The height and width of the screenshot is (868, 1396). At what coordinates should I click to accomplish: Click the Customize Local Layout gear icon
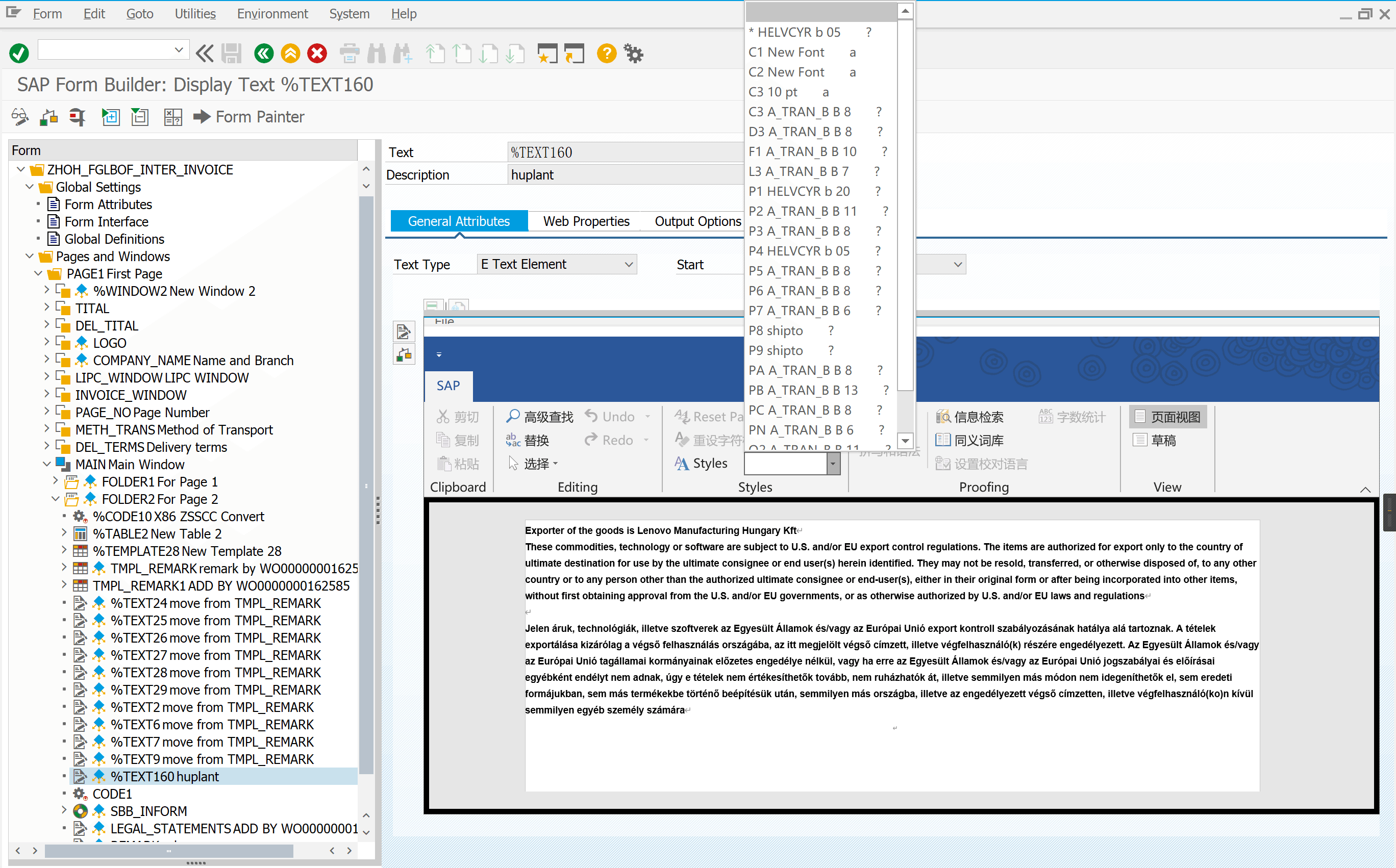click(634, 54)
